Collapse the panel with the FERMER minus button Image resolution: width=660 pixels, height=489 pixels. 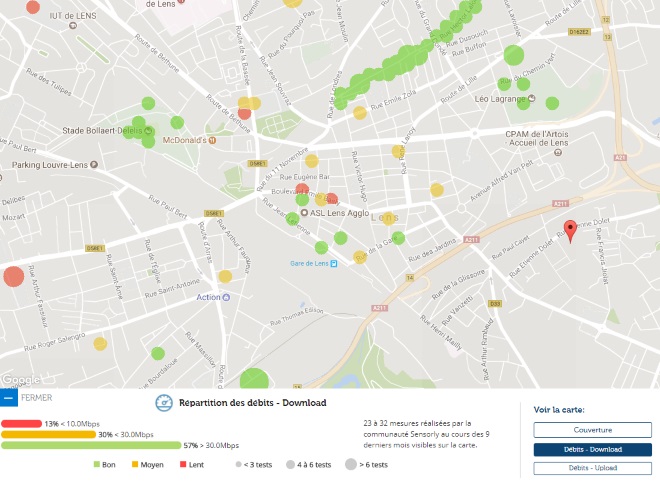coord(9,398)
